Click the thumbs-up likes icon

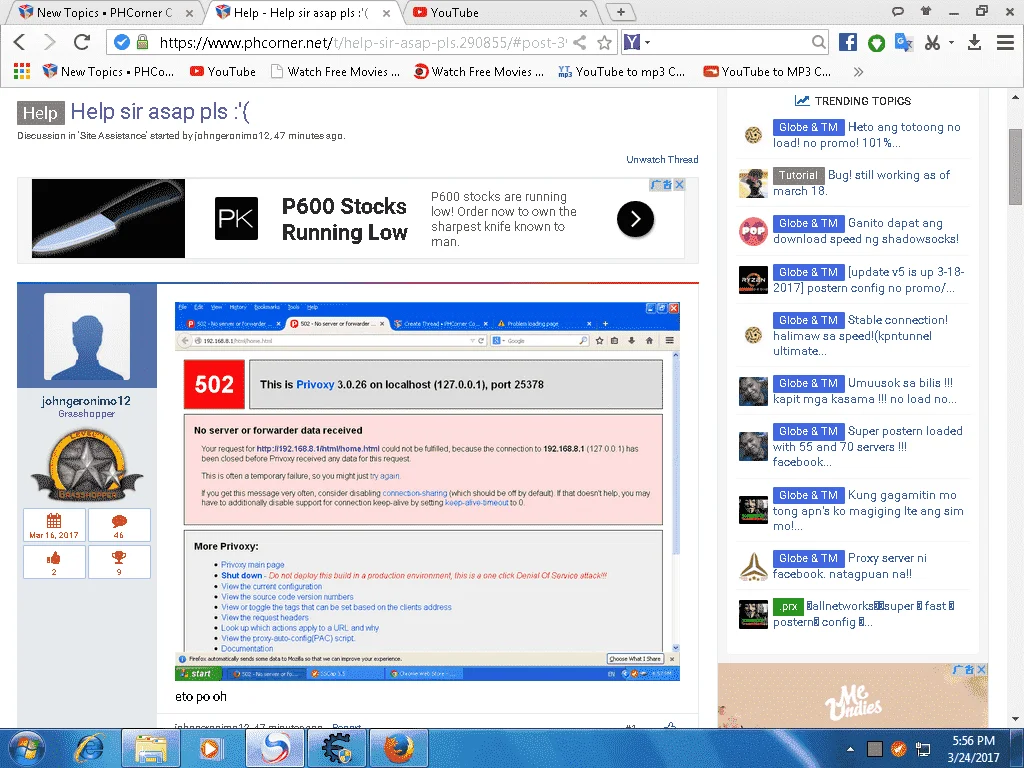[x=54, y=558]
